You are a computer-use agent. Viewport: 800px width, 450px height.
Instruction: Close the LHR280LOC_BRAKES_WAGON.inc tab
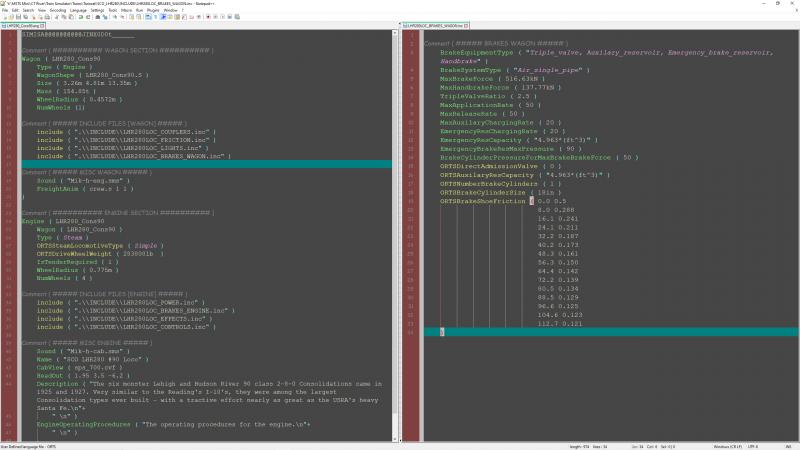tap(466, 26)
